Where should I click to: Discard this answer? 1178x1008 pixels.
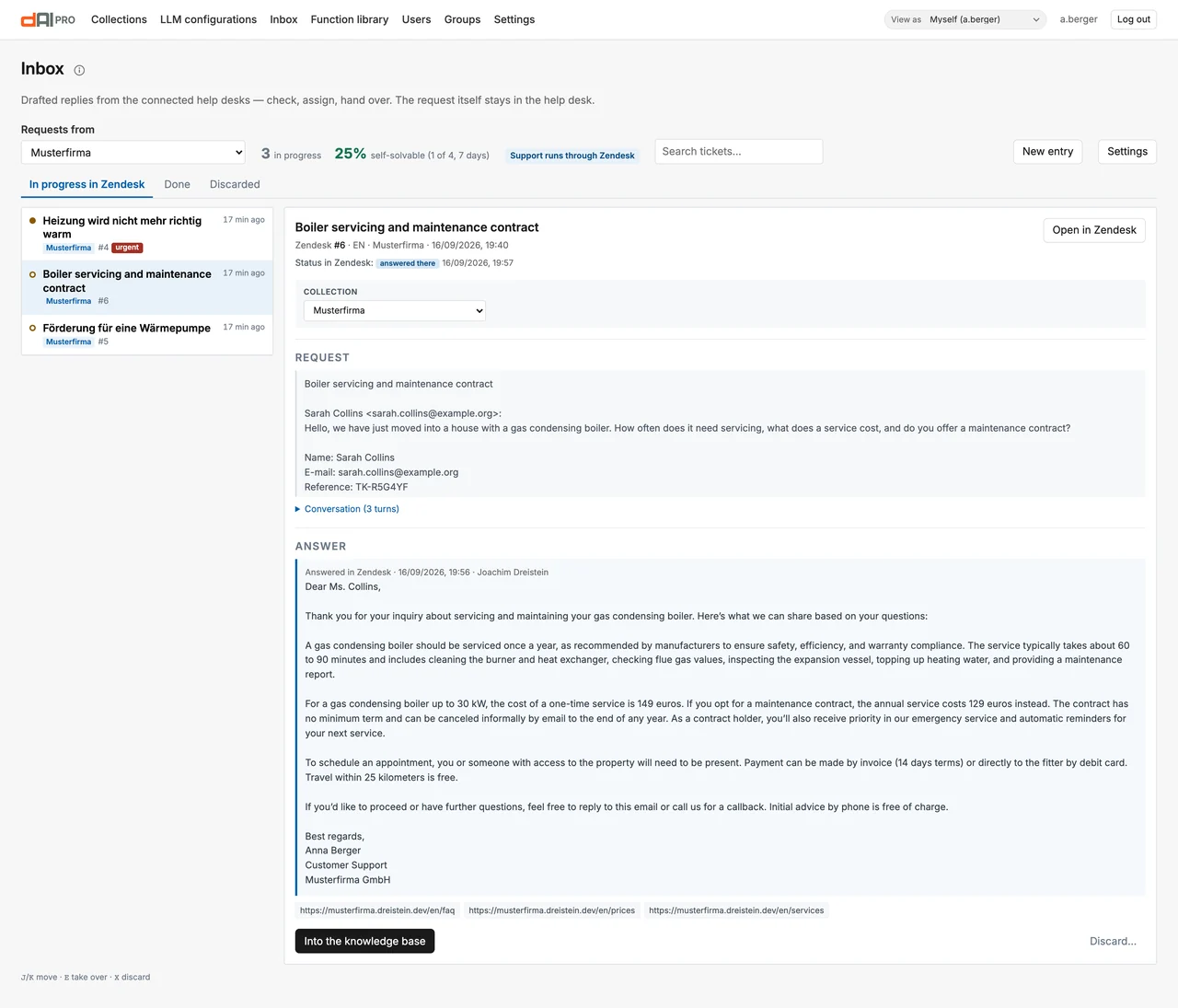click(x=1113, y=941)
